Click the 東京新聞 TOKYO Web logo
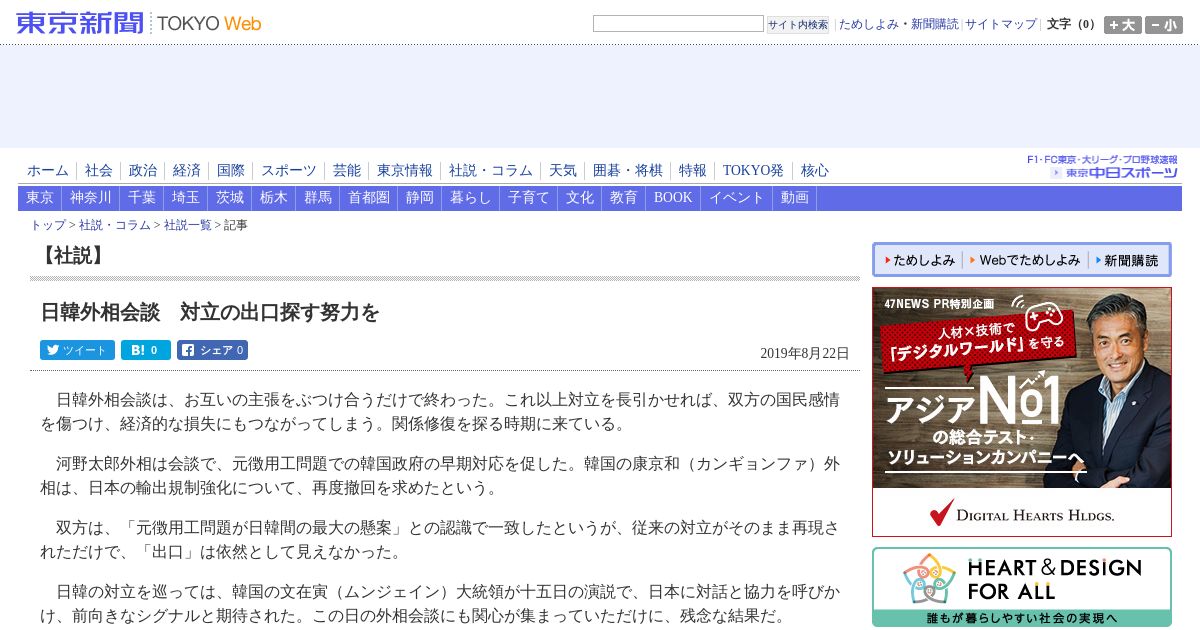The height and width of the screenshot is (630, 1200). click(x=139, y=23)
